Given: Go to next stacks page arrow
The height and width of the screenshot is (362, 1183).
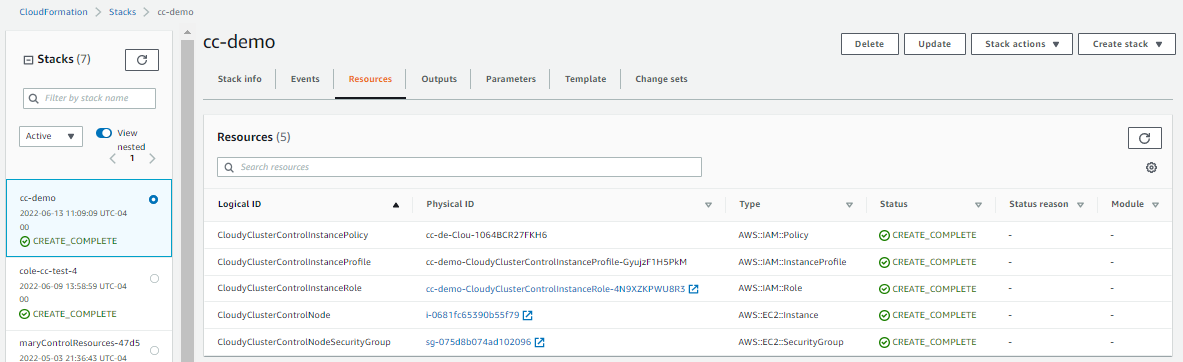Looking at the screenshot, I should [x=152, y=158].
